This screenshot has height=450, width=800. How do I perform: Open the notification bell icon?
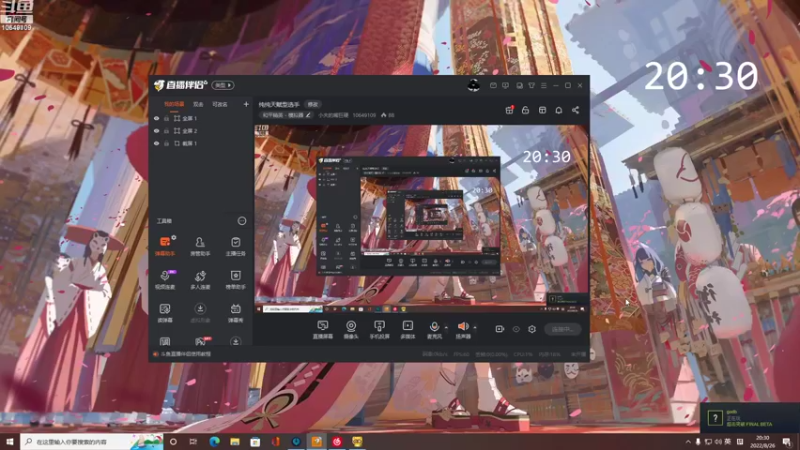tap(559, 110)
